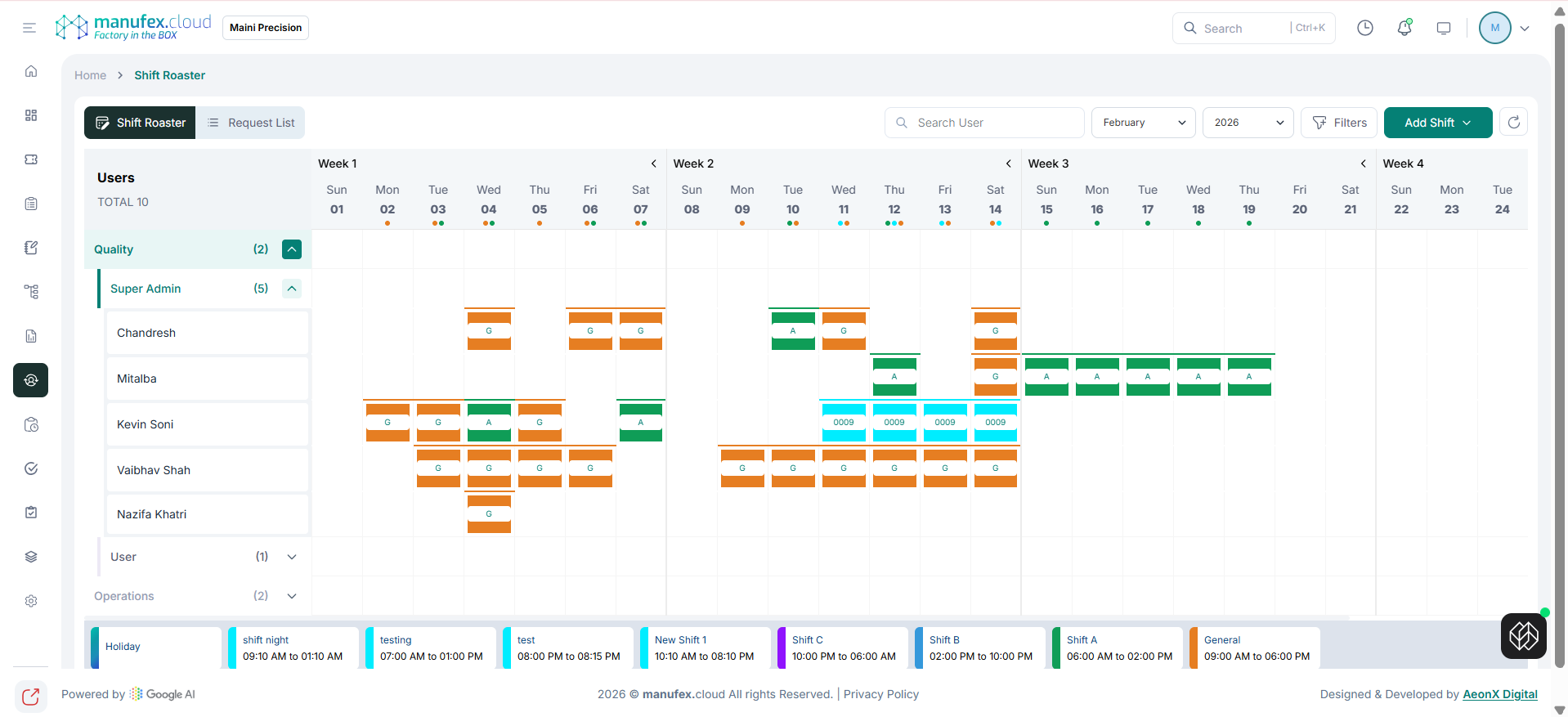1568x717 pixels.
Task: Click the floating chat assistant icon
Action: [x=1523, y=636]
